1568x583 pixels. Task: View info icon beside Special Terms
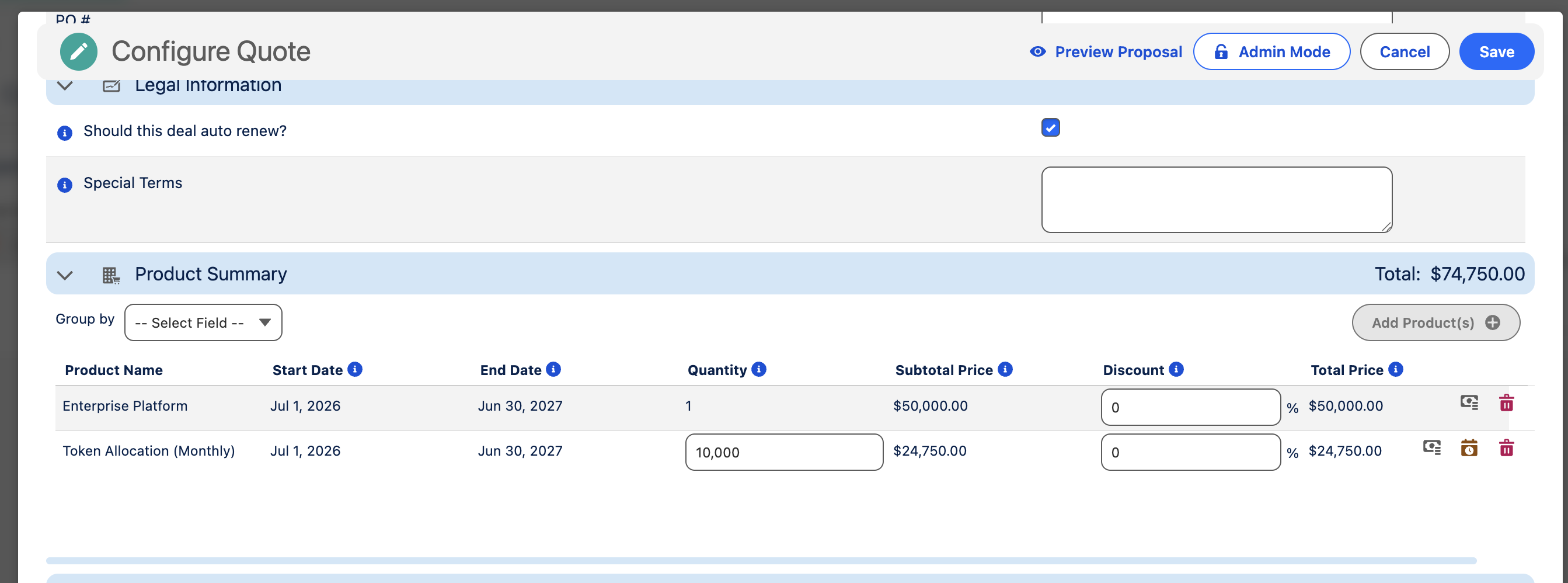coord(65,185)
